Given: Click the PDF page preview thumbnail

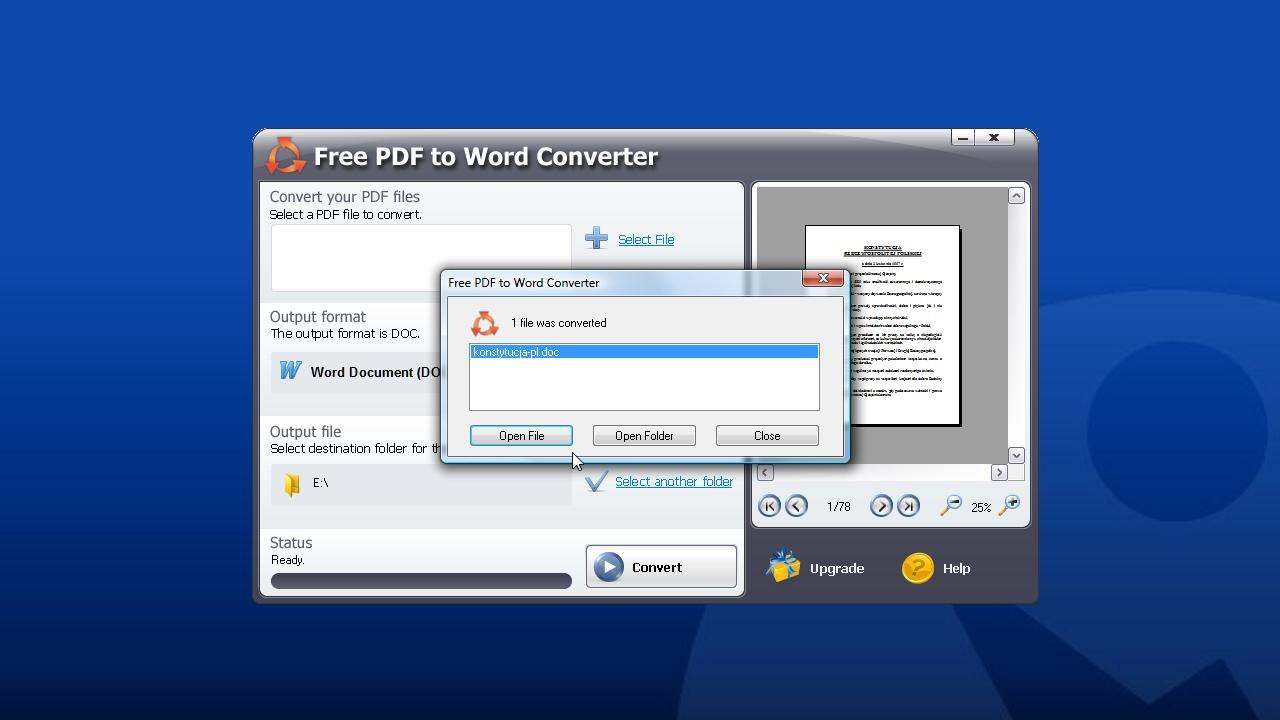Looking at the screenshot, I should point(883,326).
